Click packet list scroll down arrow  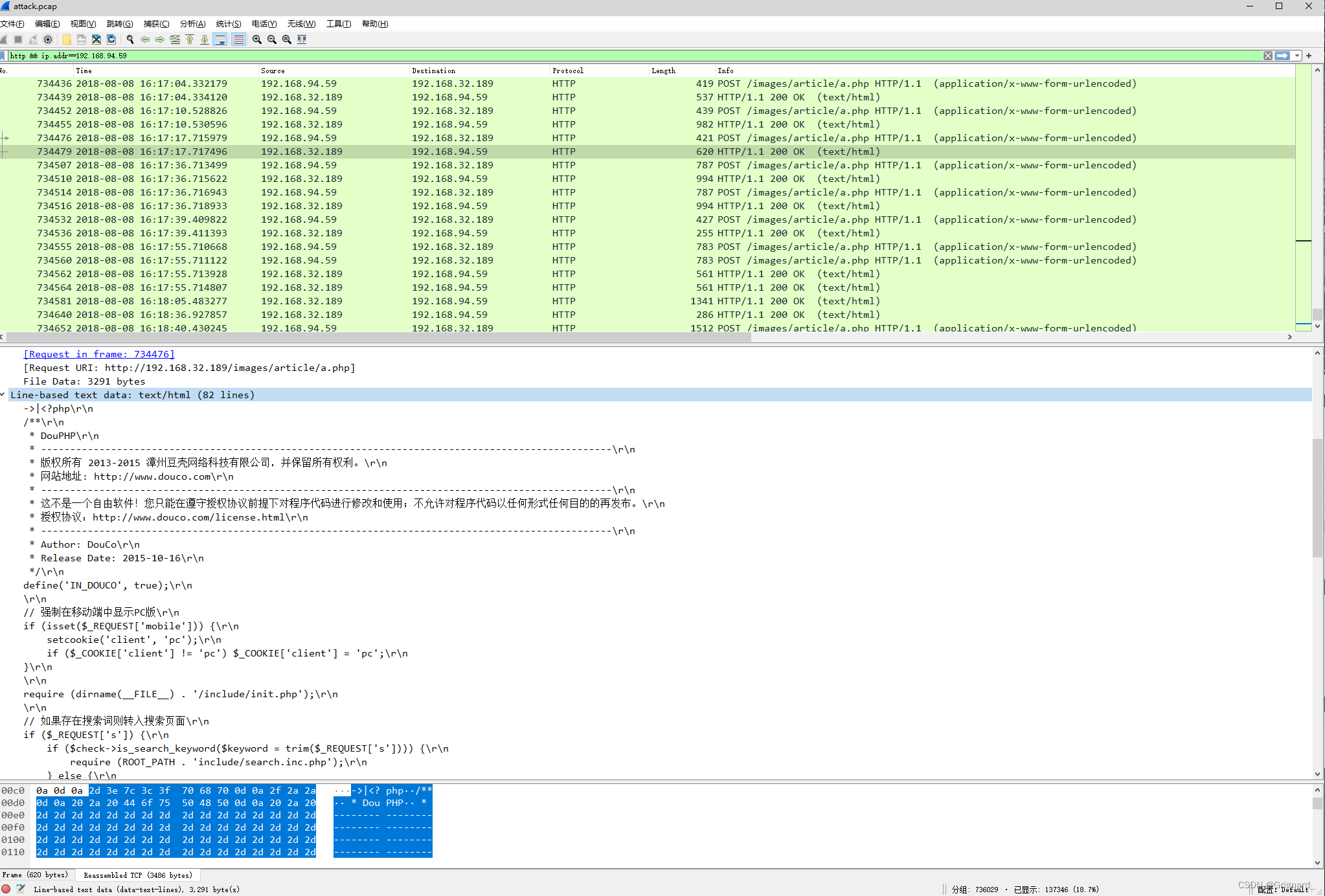(x=1317, y=326)
